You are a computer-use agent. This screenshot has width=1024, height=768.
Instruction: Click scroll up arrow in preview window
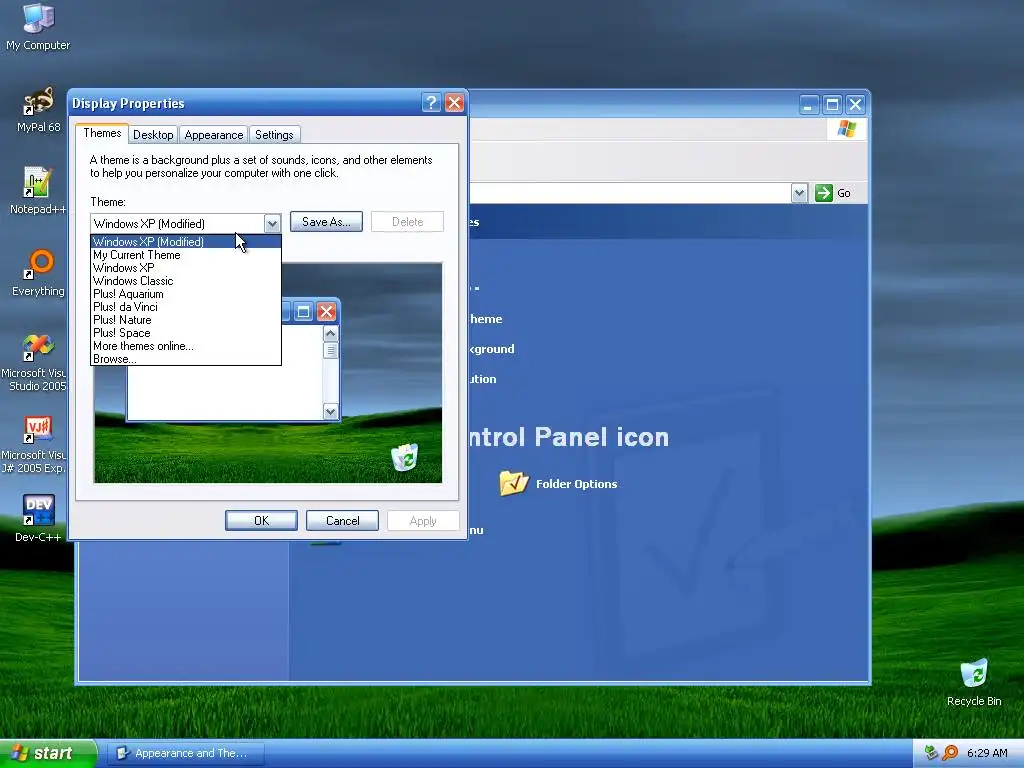click(x=330, y=334)
